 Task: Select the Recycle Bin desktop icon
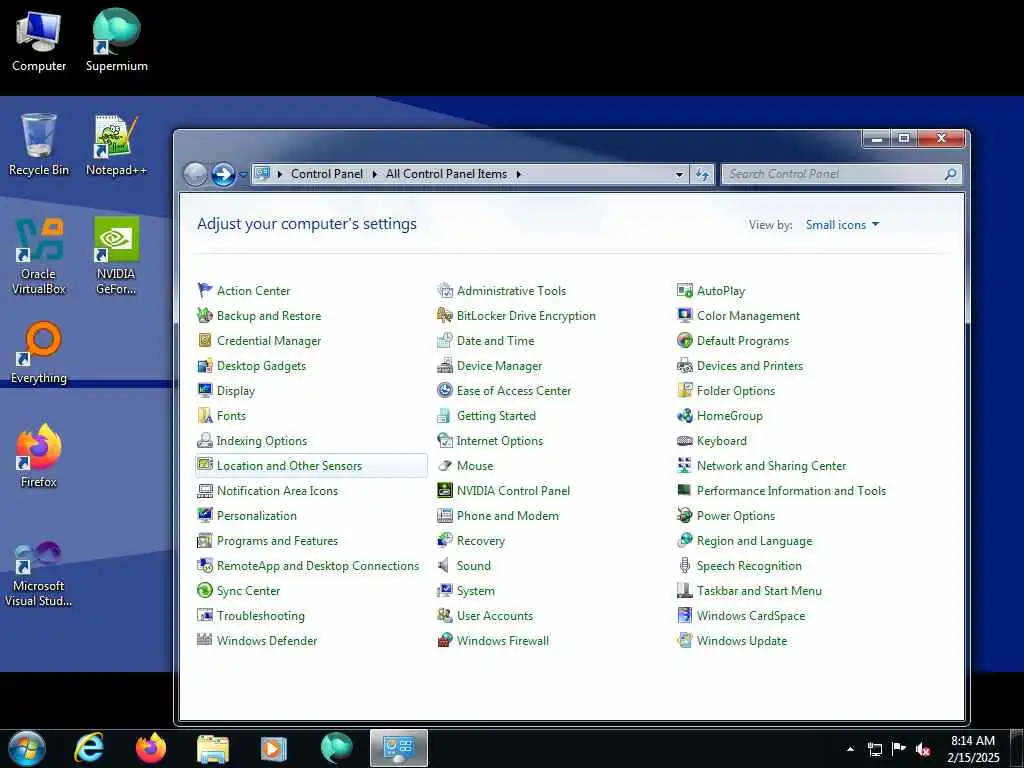point(39,145)
